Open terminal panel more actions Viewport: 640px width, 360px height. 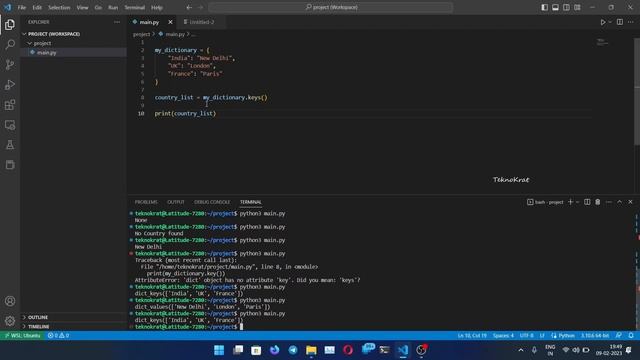coord(609,202)
